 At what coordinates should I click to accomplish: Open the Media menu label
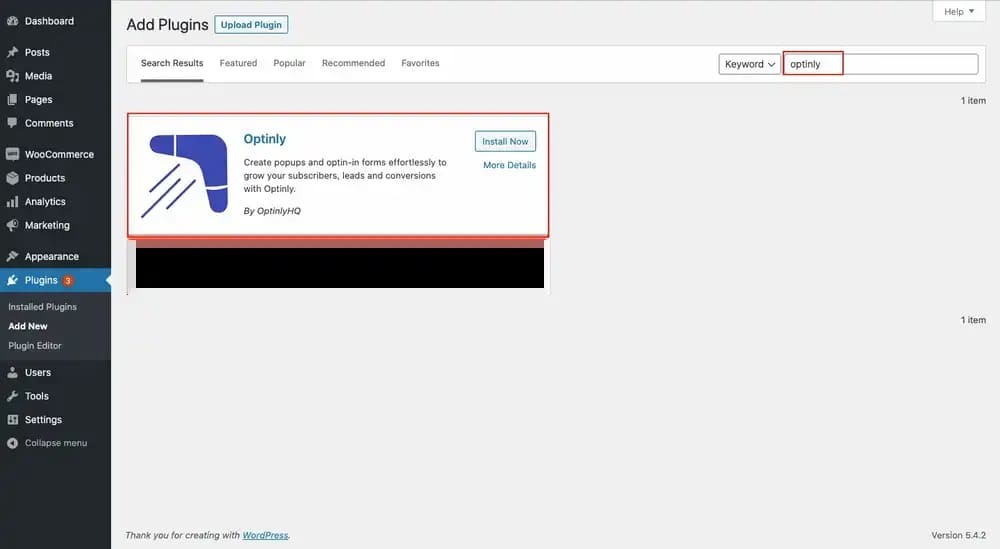click(38, 76)
